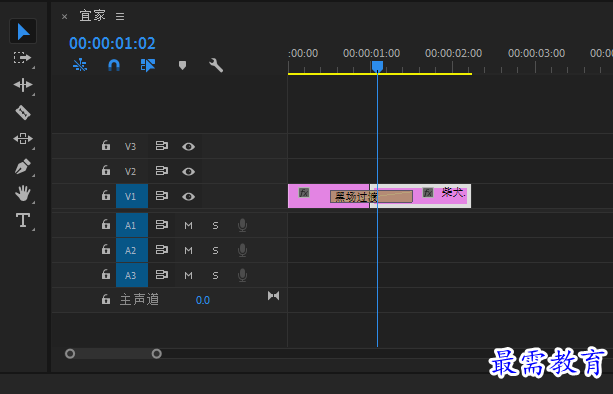Toggle sync lock for A3

[x=161, y=275]
